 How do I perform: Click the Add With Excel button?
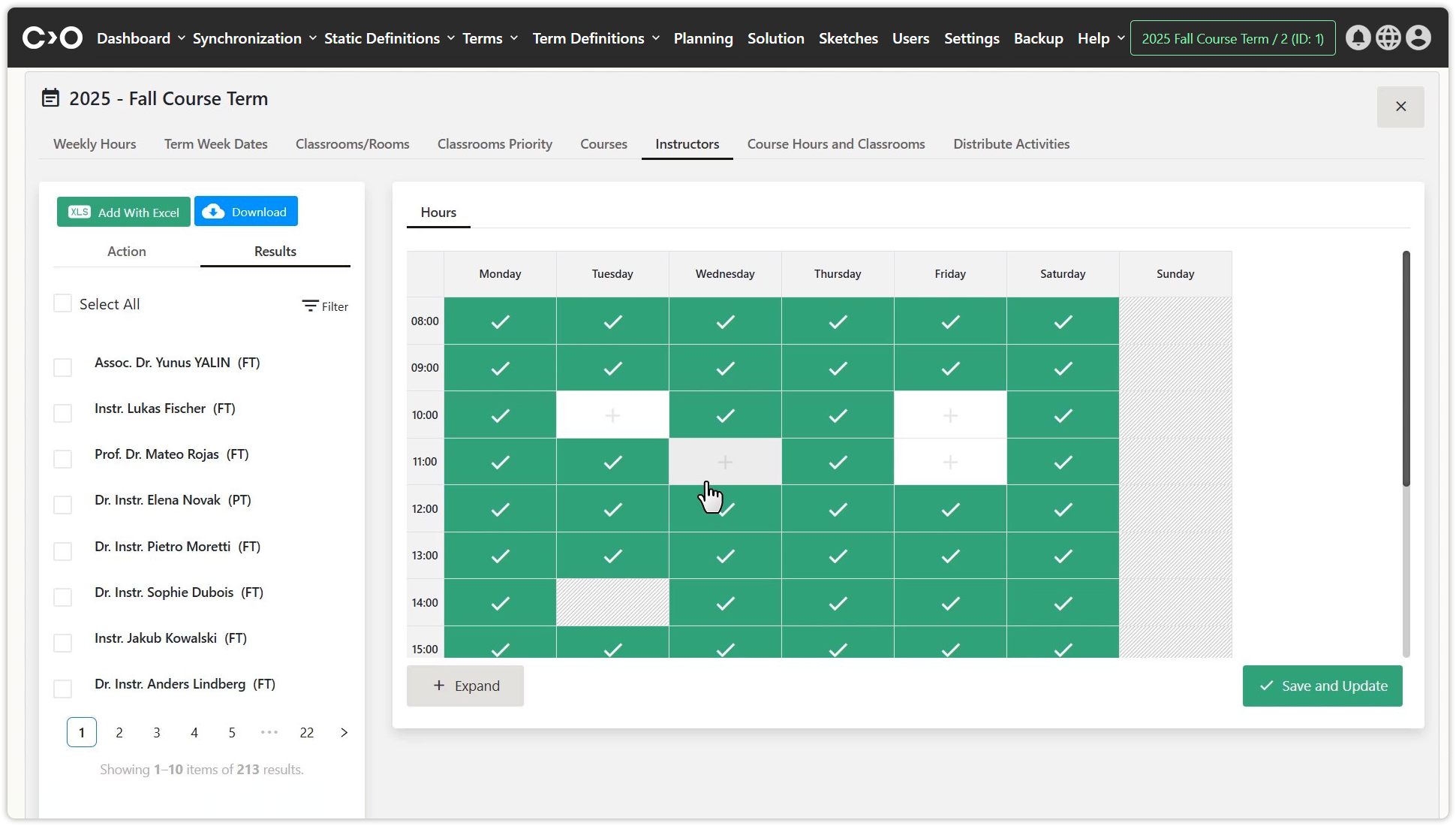pyautogui.click(x=124, y=212)
